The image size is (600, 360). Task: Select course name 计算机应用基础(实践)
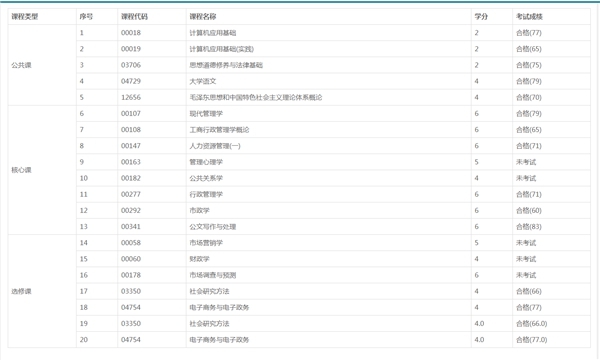222,49
